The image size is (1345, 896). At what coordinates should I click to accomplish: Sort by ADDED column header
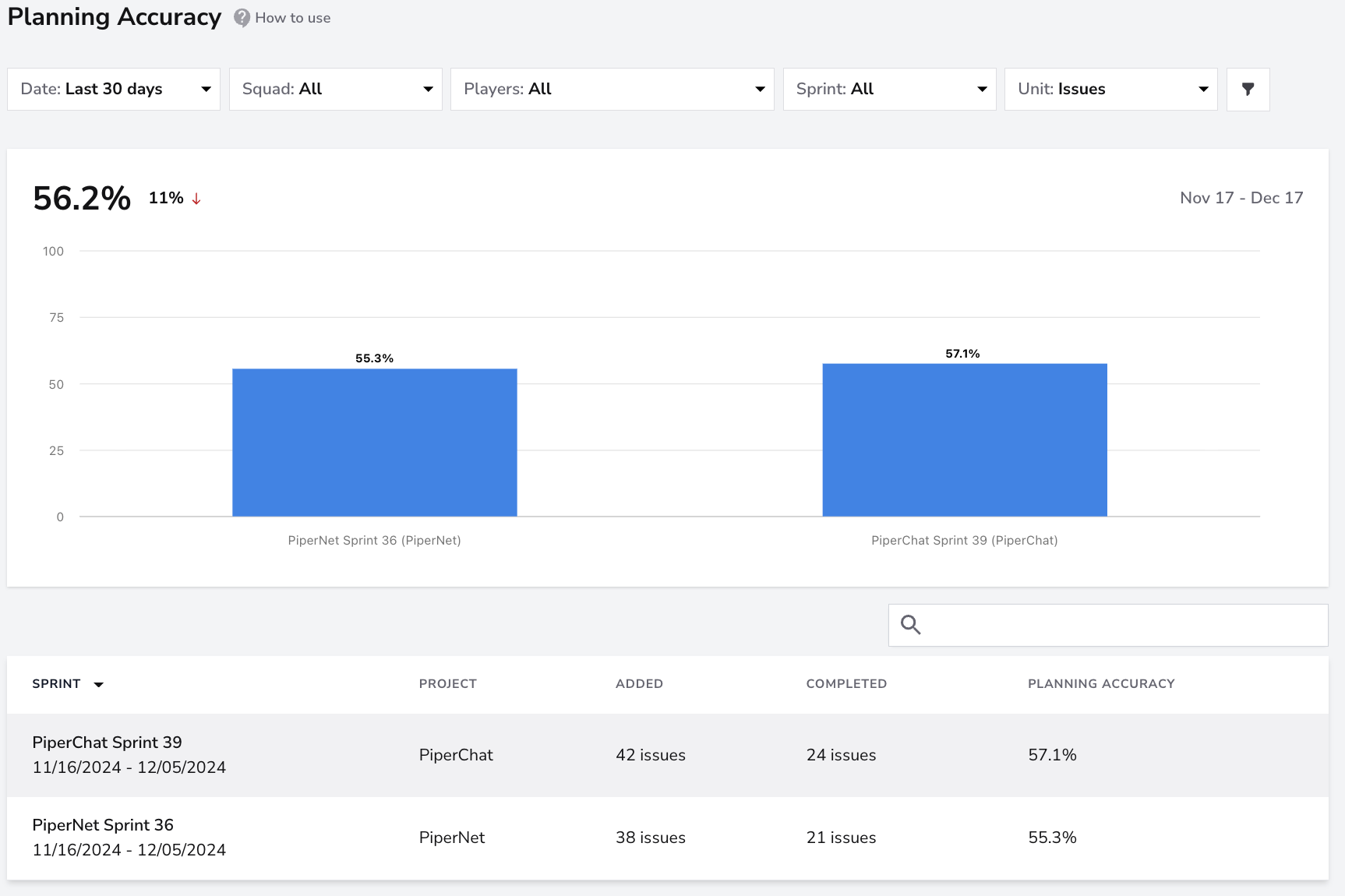639,683
